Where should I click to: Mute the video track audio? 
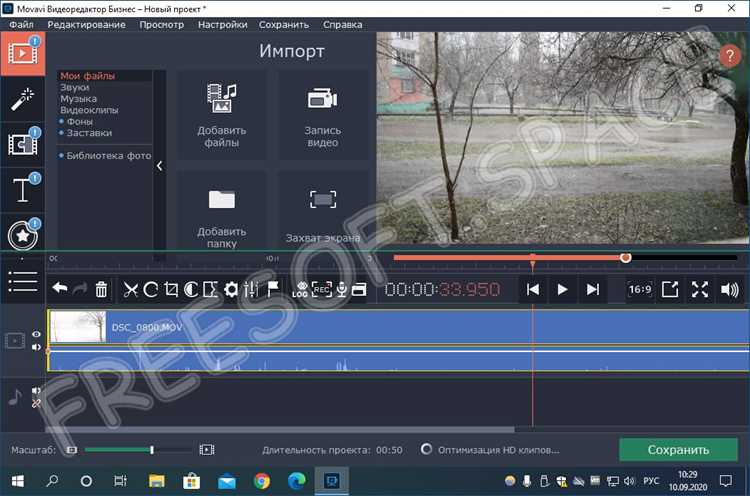[36, 347]
